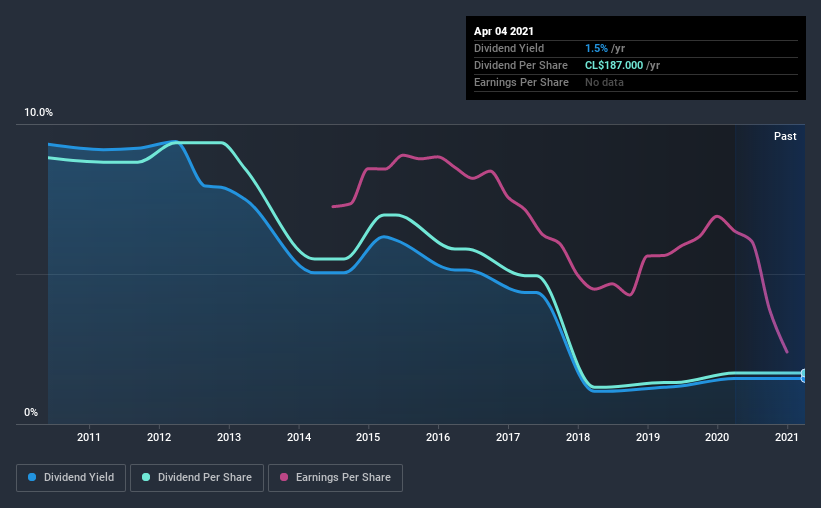Screen dimensions: 821x508
Task: Click the 'No data' earnings value
Action: coord(604,82)
